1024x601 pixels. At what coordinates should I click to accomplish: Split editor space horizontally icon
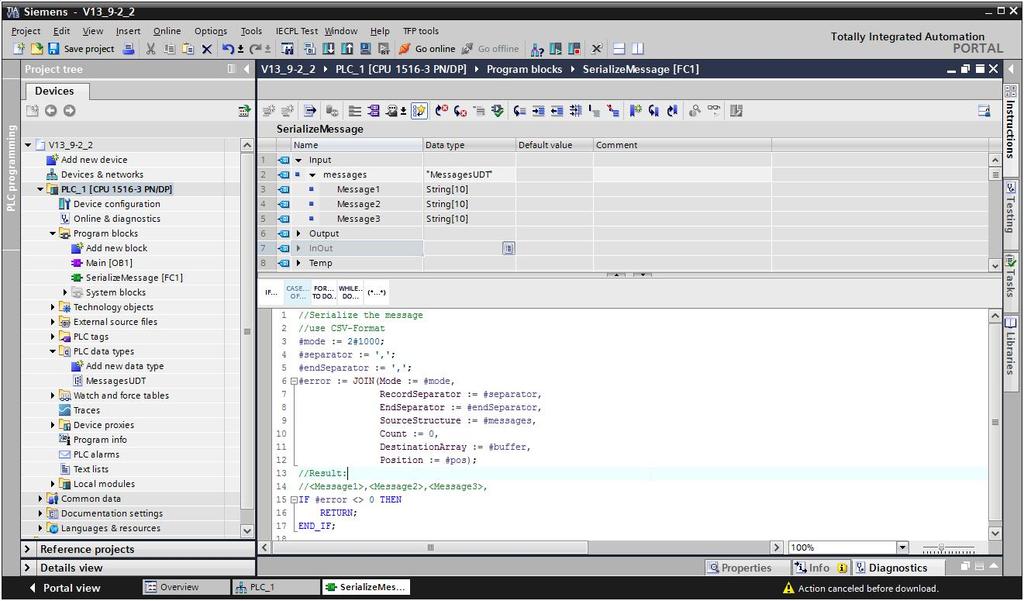click(619, 49)
